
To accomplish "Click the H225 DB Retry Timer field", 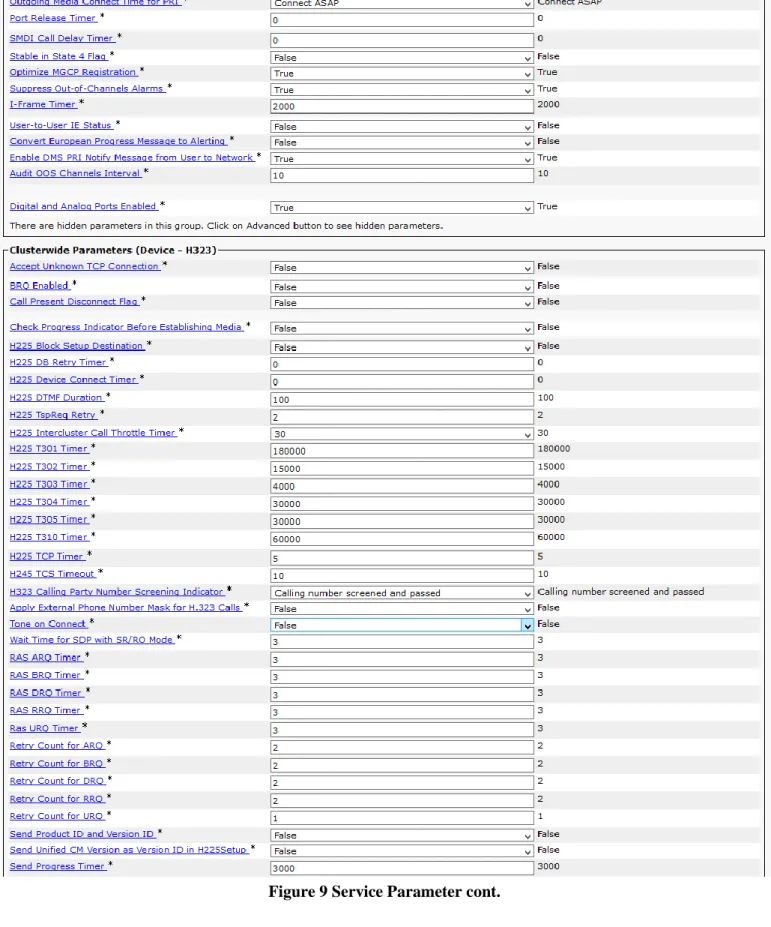I will pyautogui.click(x=402, y=364).
